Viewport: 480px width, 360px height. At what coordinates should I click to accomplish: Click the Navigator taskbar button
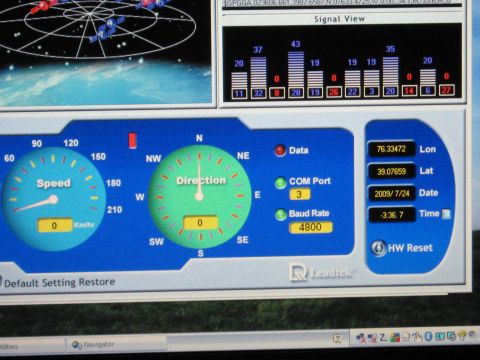coord(115,345)
